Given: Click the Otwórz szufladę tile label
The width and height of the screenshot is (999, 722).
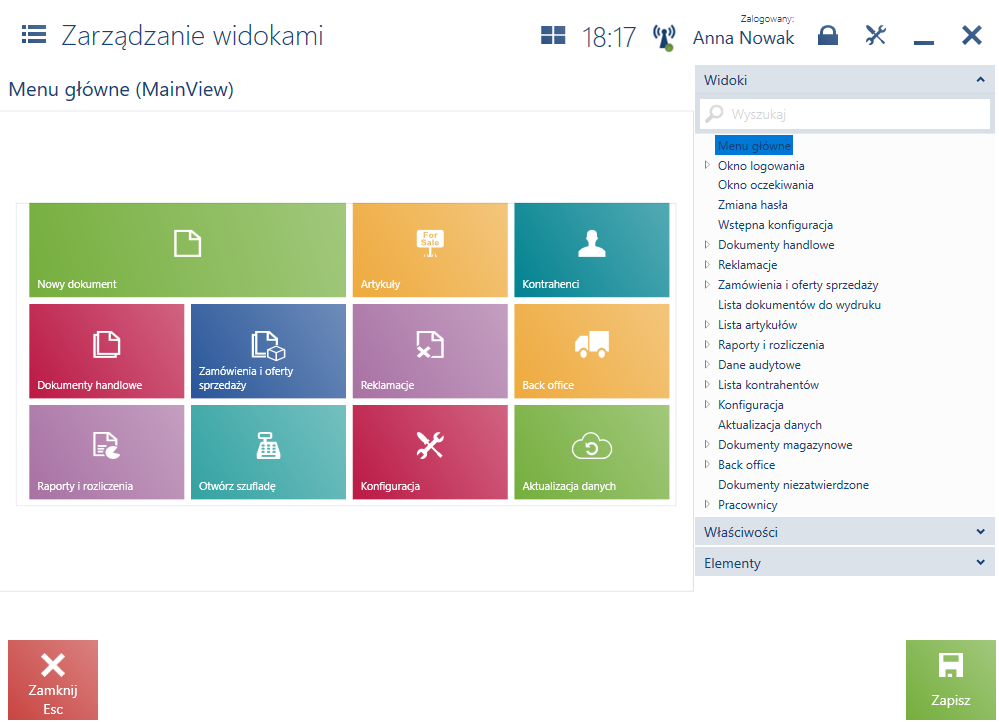Looking at the screenshot, I should [237, 486].
